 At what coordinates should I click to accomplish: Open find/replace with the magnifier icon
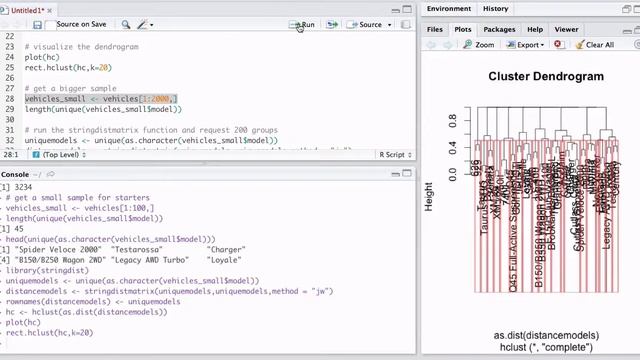point(126,24)
